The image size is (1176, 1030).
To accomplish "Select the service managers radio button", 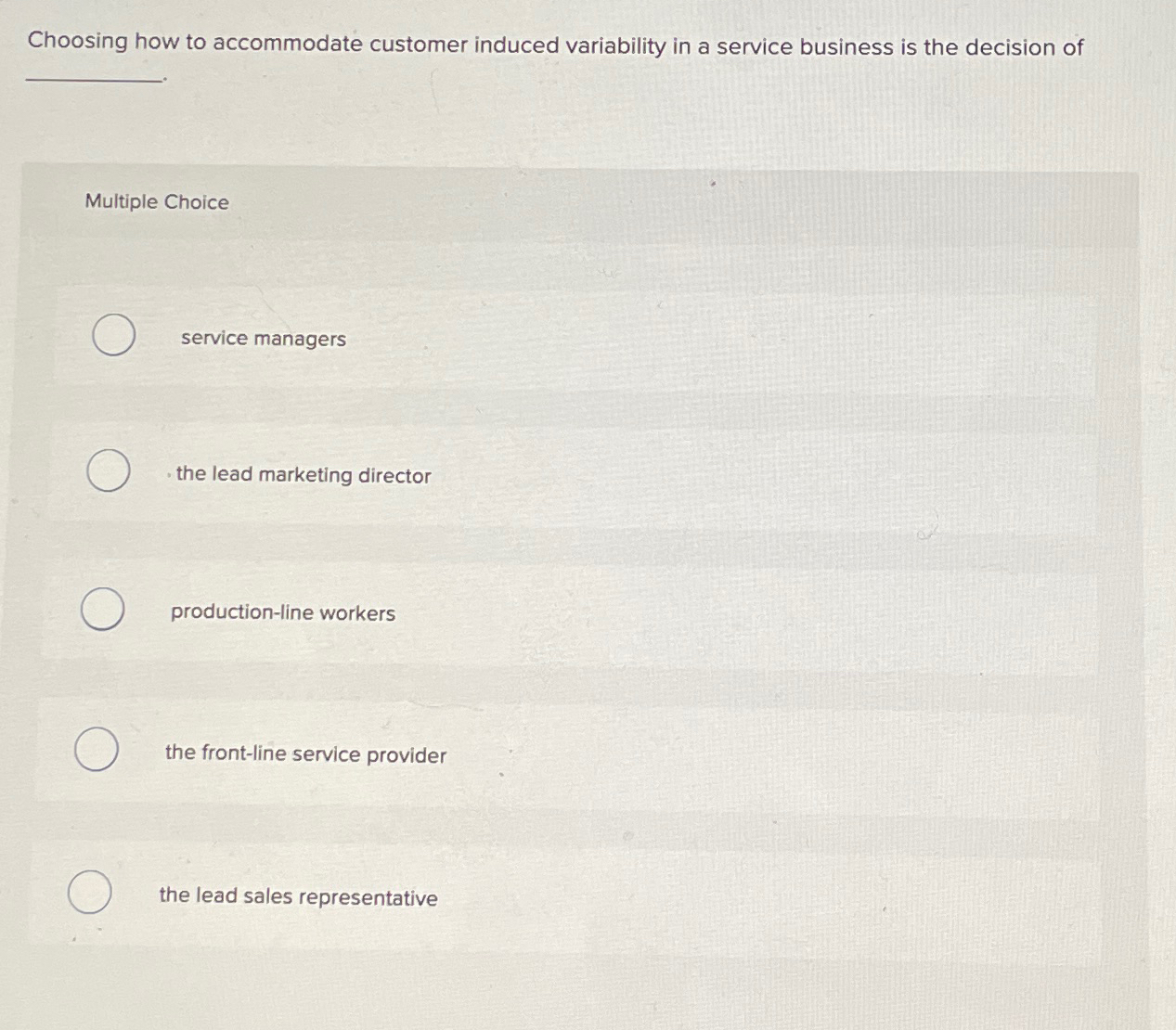I will [x=113, y=337].
